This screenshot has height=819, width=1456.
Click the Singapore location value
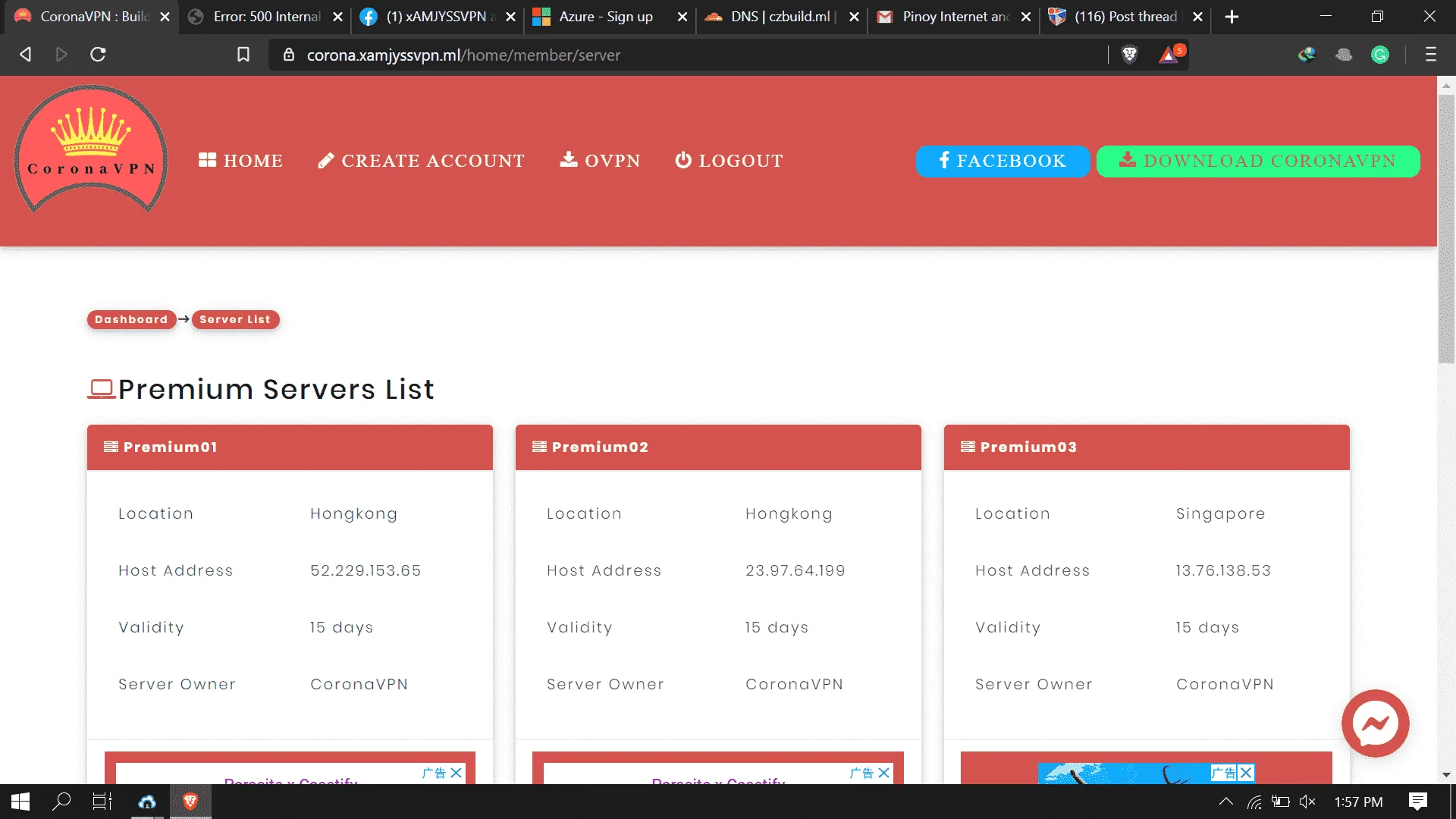[1221, 514]
